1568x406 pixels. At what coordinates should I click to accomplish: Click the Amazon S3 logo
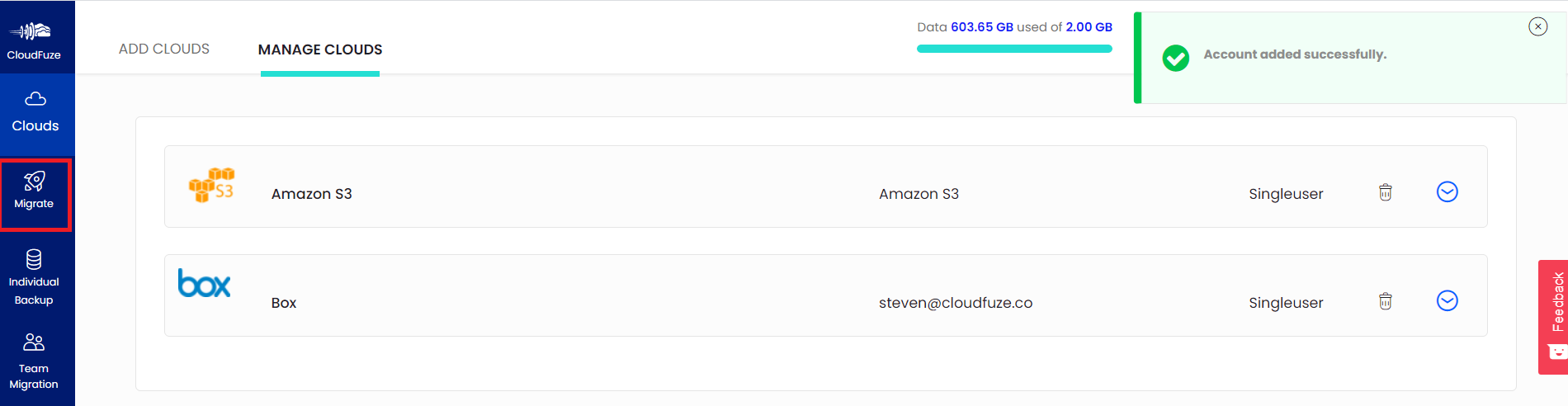pyautogui.click(x=212, y=185)
